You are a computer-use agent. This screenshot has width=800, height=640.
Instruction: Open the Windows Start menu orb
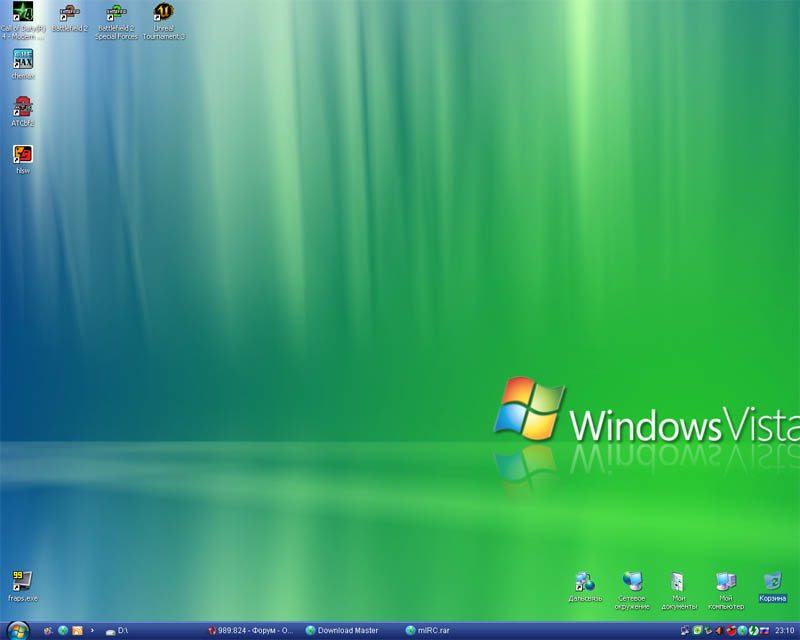pyautogui.click(x=18, y=631)
